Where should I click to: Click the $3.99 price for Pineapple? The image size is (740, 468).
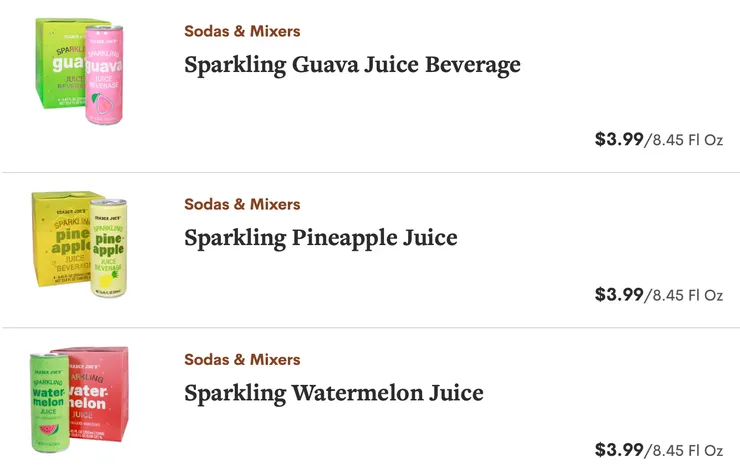619,294
